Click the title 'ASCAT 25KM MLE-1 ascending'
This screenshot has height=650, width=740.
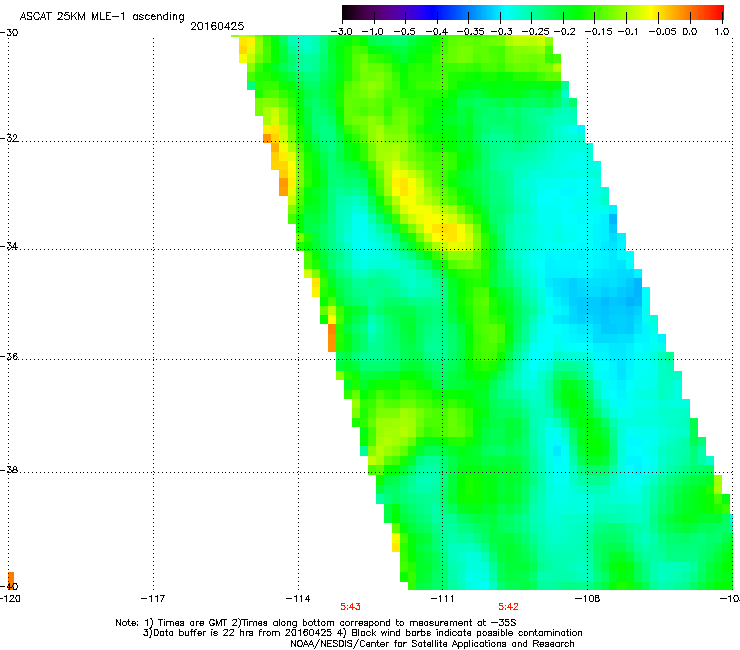coord(102,17)
